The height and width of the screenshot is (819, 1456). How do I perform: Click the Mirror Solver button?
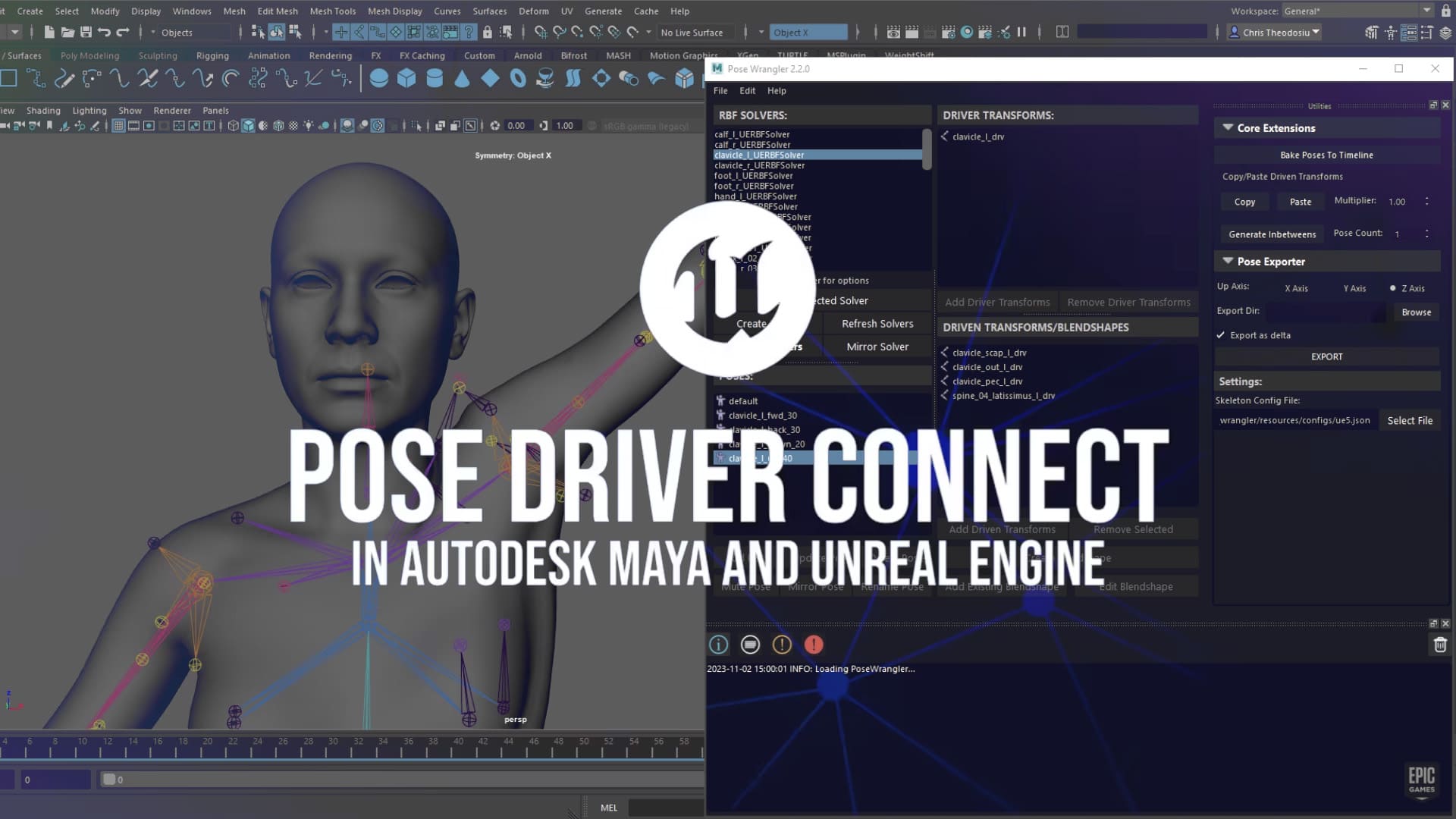(x=877, y=347)
